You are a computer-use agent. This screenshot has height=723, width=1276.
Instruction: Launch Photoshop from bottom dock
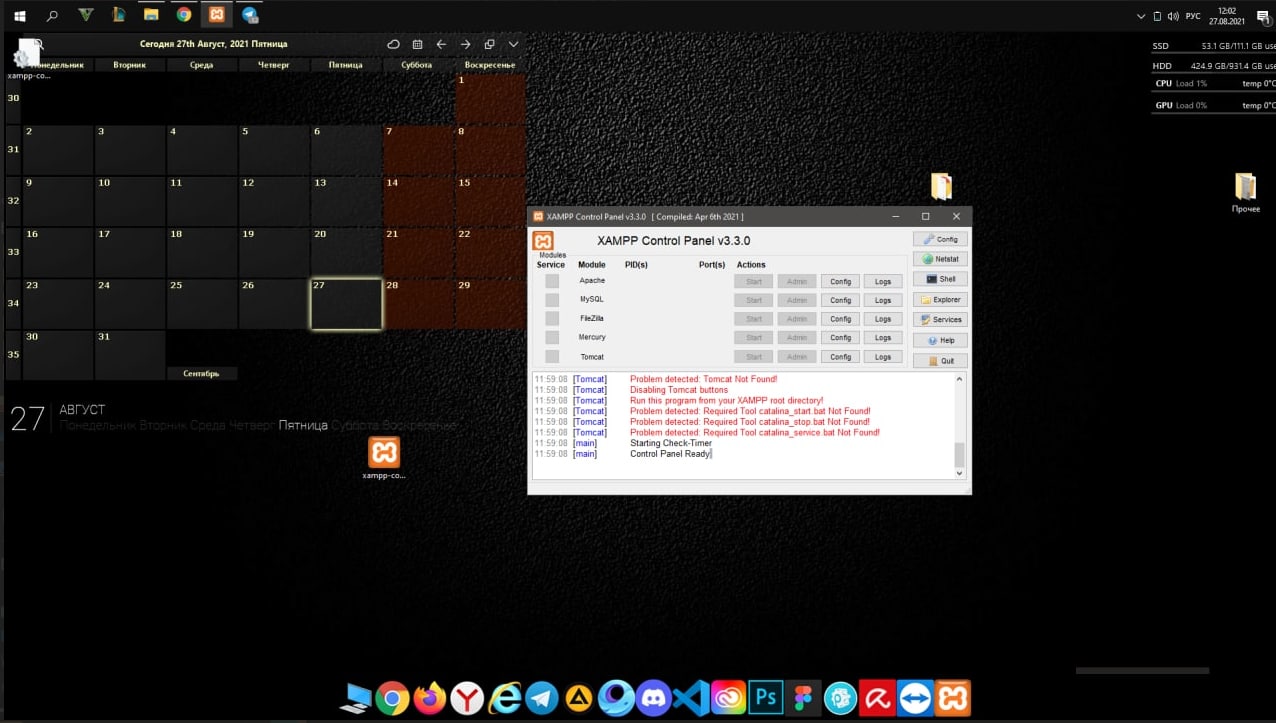click(x=766, y=698)
